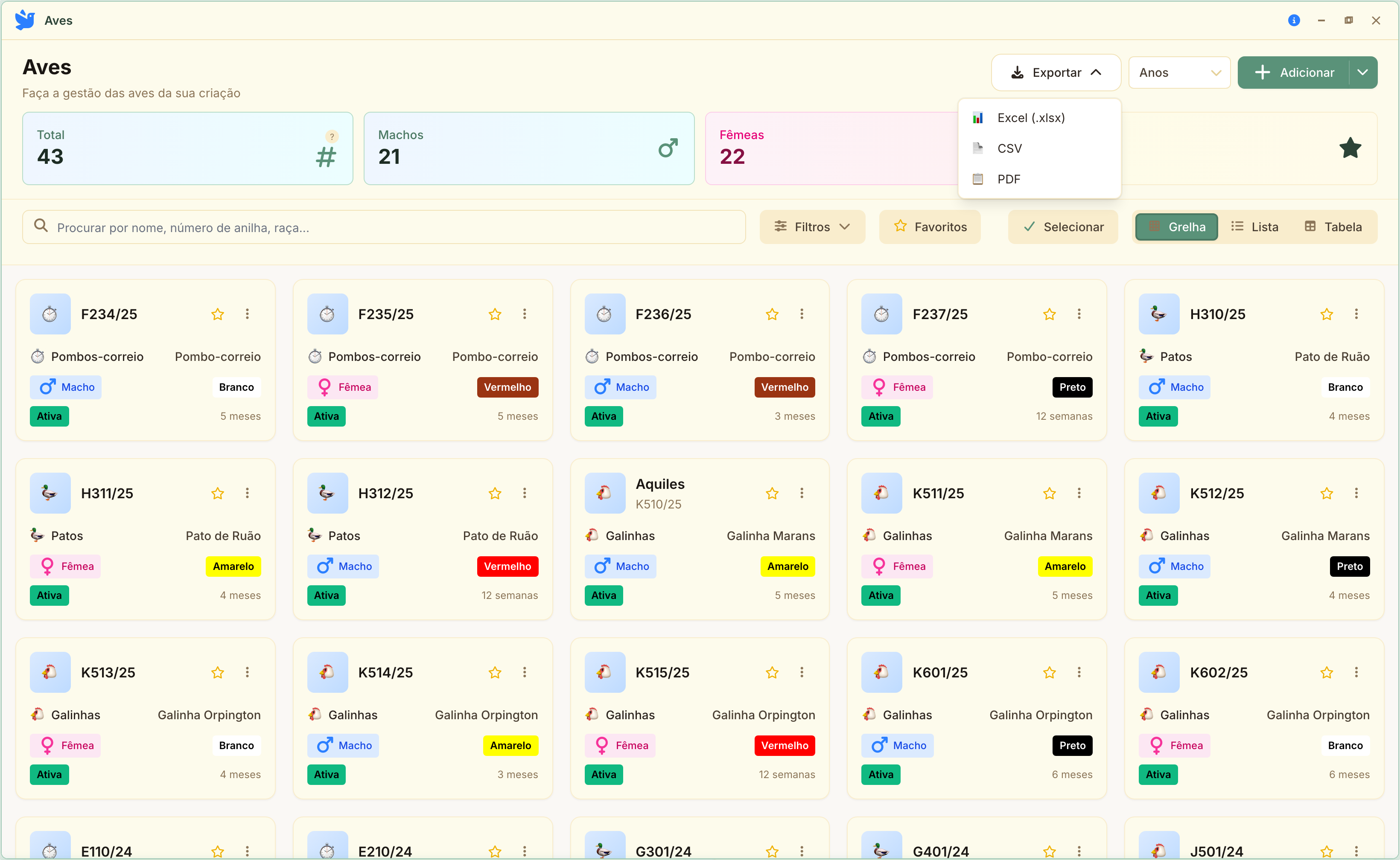Switch to Tabela view
Viewport: 1400px width, 860px height.
[1333, 227]
